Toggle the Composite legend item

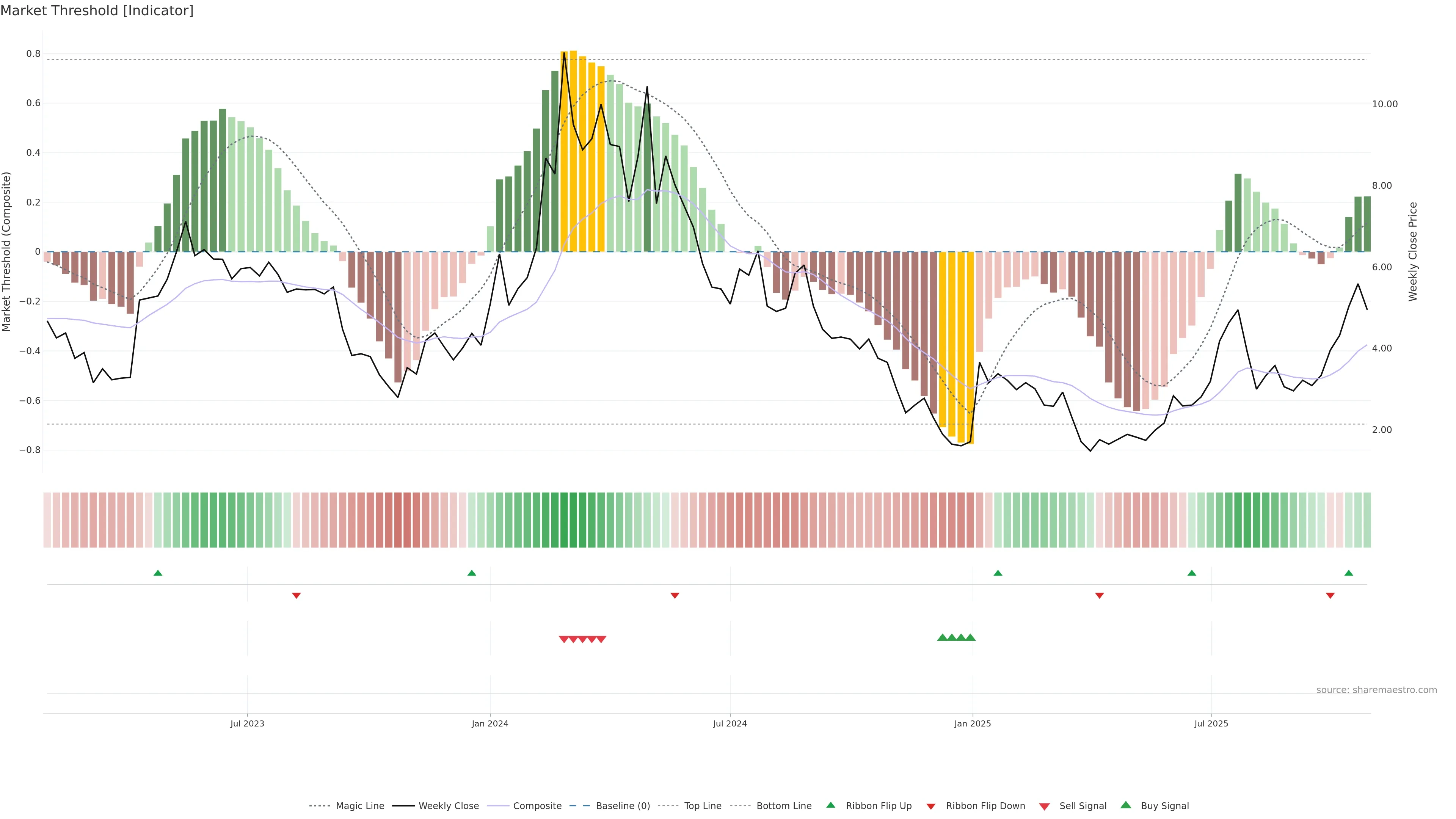click(537, 806)
